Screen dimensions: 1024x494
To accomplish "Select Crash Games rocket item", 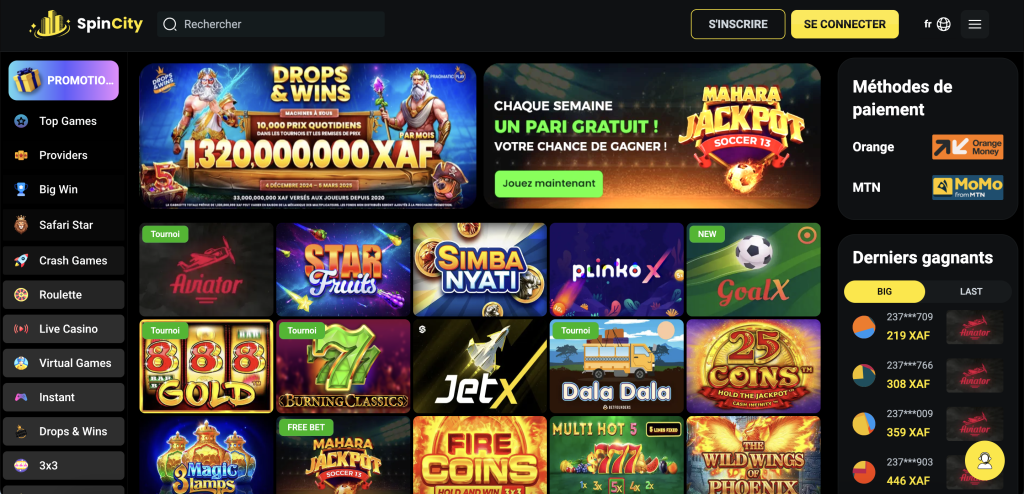I will [x=63, y=260].
